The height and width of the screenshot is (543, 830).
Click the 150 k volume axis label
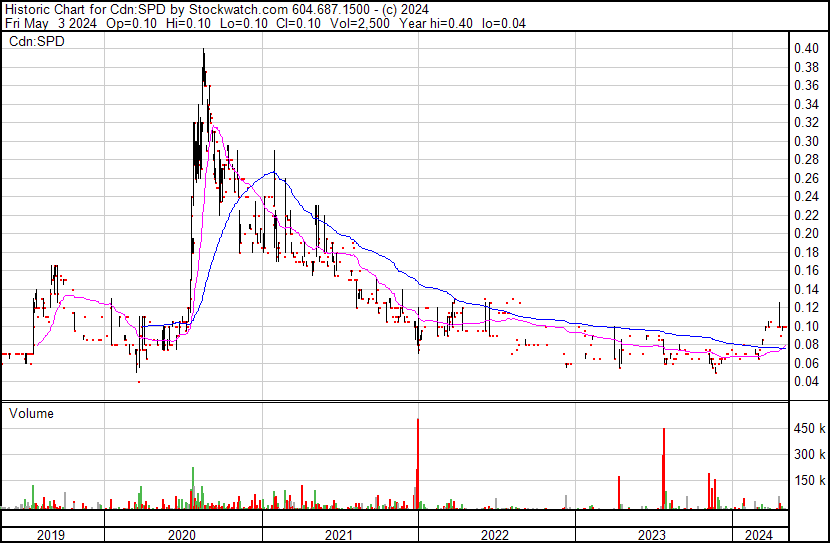(x=809, y=481)
